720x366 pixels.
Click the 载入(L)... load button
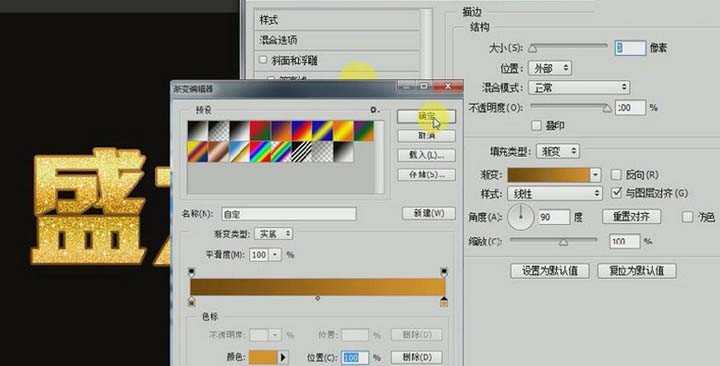pos(426,155)
